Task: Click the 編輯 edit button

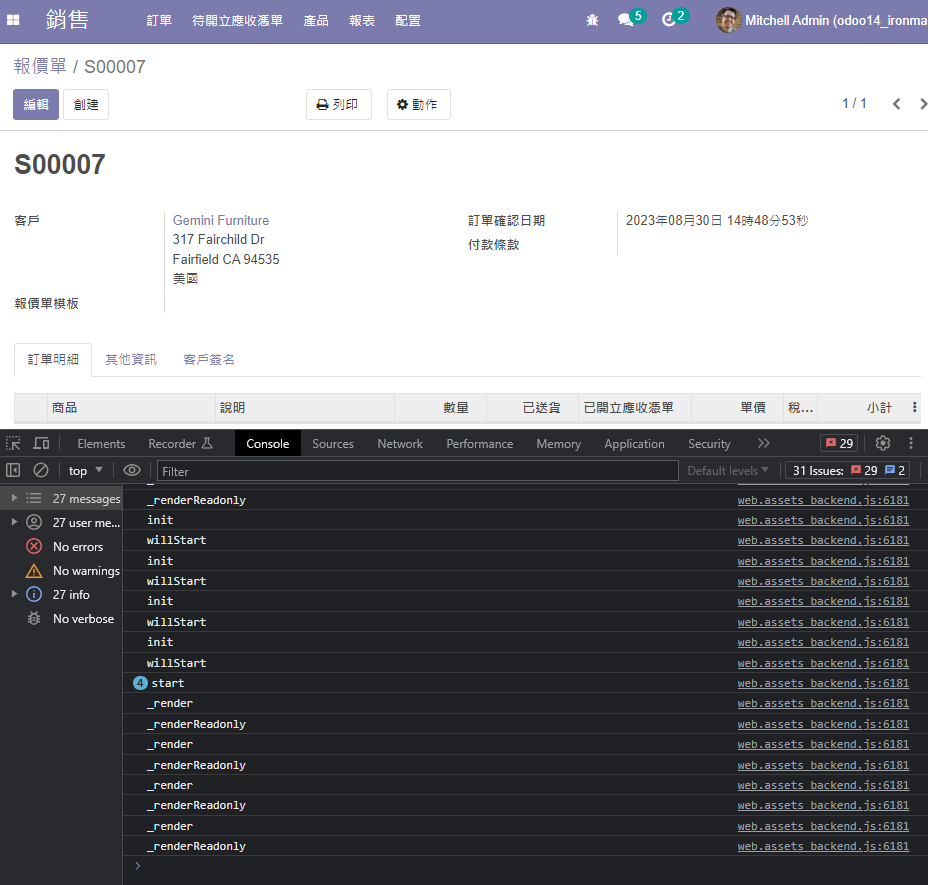Action: click(x=36, y=105)
